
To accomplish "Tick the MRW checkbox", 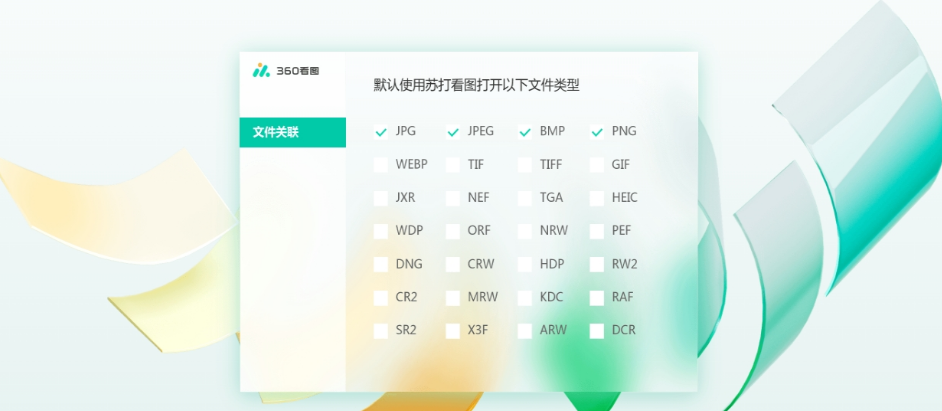I will click(453, 297).
